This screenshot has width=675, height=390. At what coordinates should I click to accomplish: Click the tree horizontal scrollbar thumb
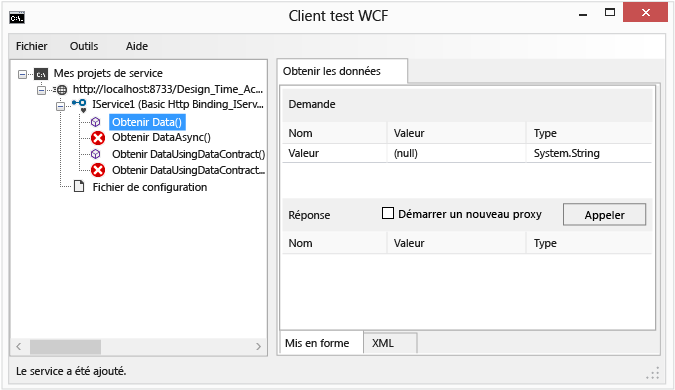[65, 347]
